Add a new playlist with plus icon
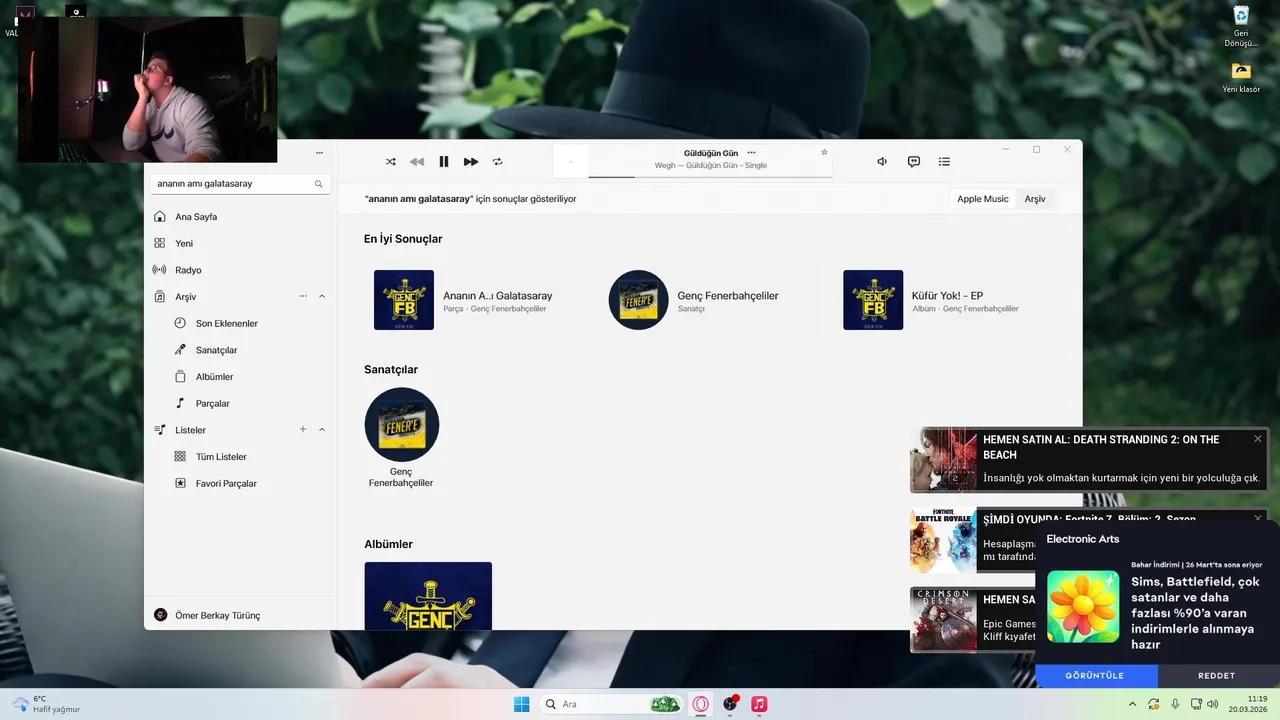Screen dimensions: 1280x720 303,429
